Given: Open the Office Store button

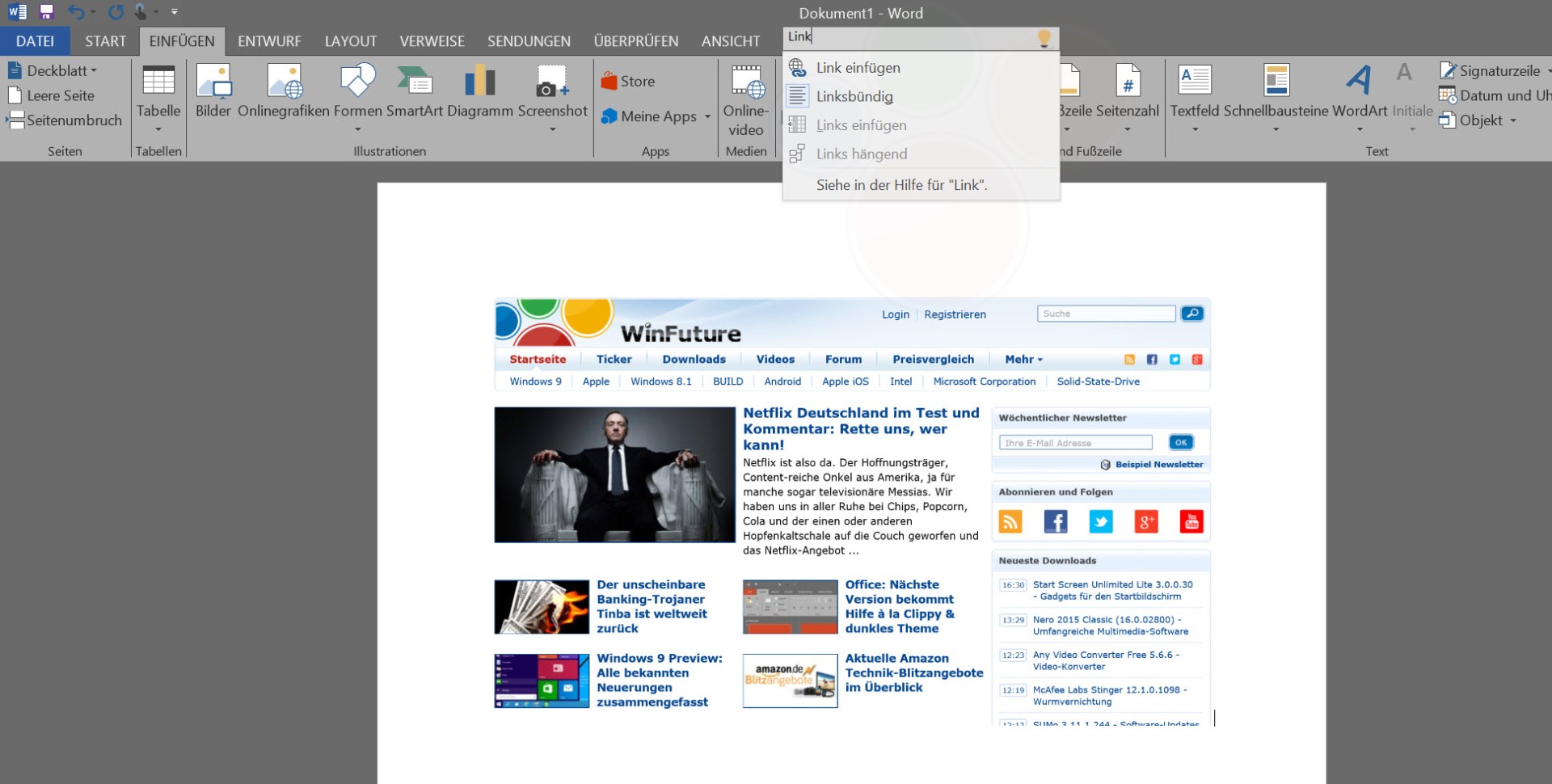Looking at the screenshot, I should tap(628, 82).
